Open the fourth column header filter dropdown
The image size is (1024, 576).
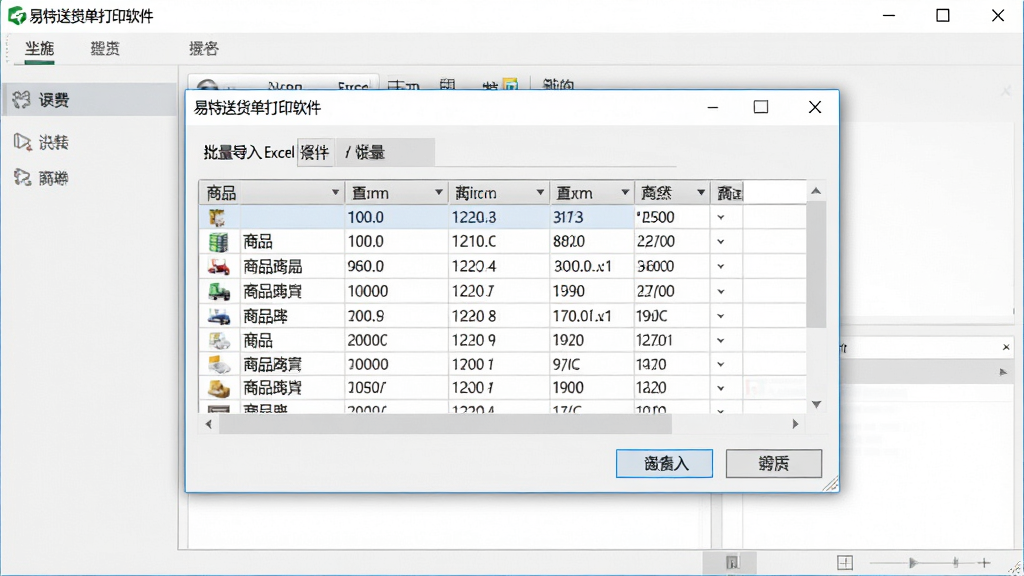click(625, 193)
